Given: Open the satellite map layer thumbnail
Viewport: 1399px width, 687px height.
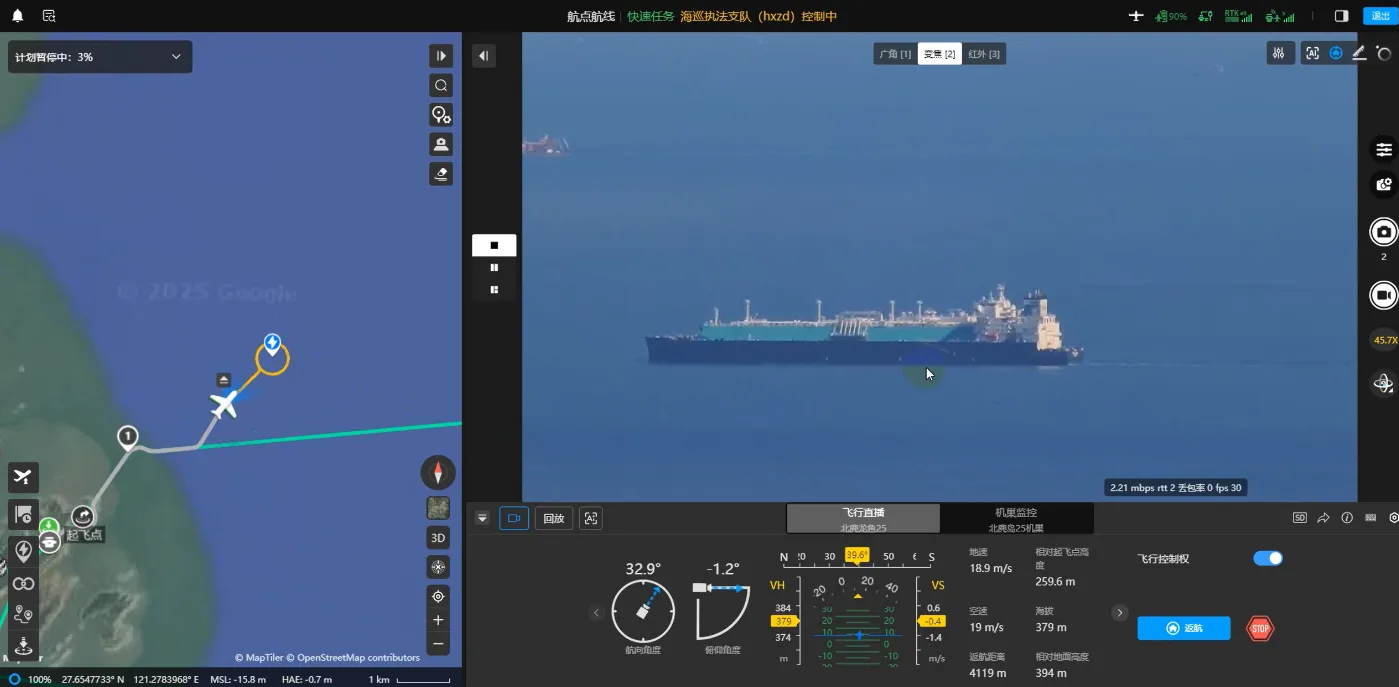Looking at the screenshot, I should [x=438, y=508].
